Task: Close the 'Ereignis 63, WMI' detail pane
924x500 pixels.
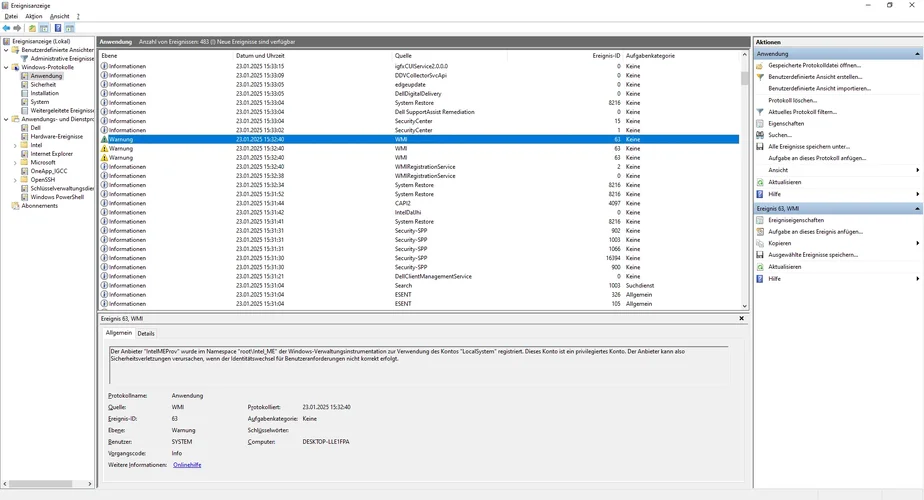Action: [x=741, y=318]
